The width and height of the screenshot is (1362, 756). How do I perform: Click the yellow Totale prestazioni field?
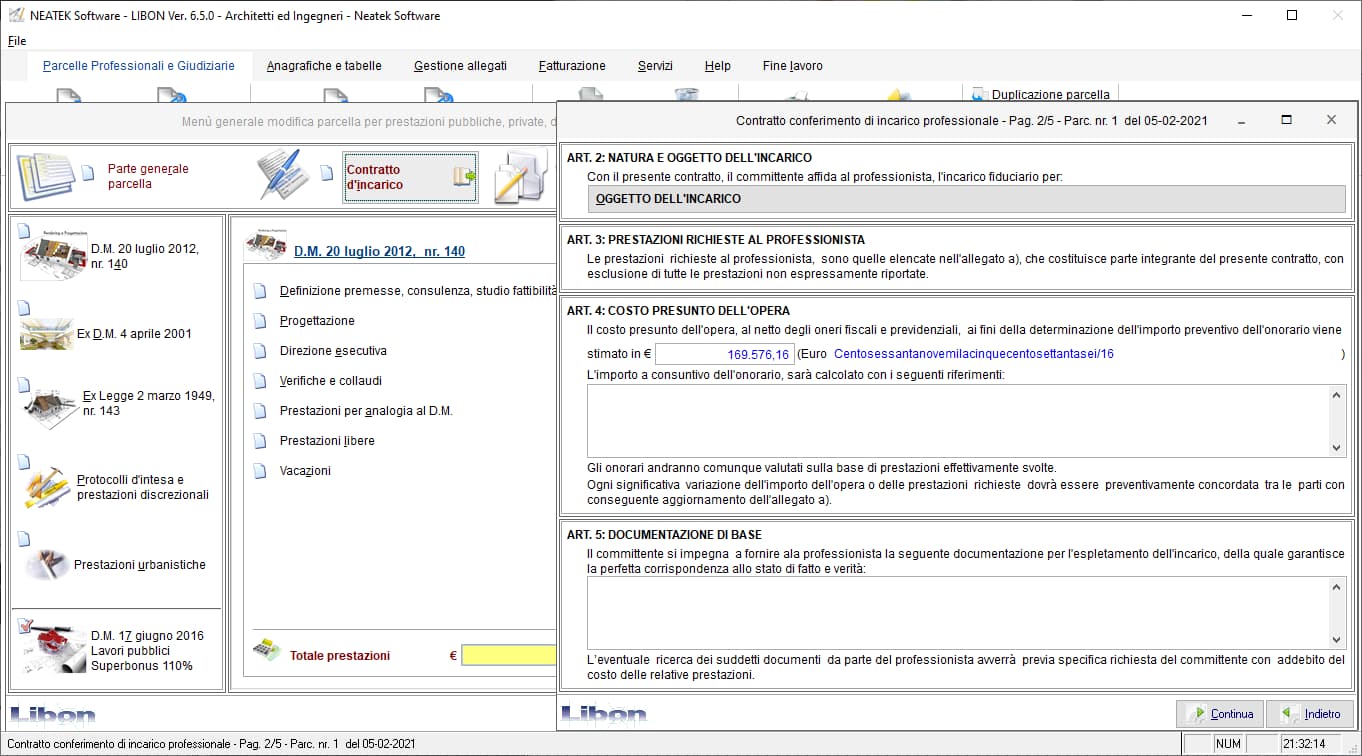508,655
